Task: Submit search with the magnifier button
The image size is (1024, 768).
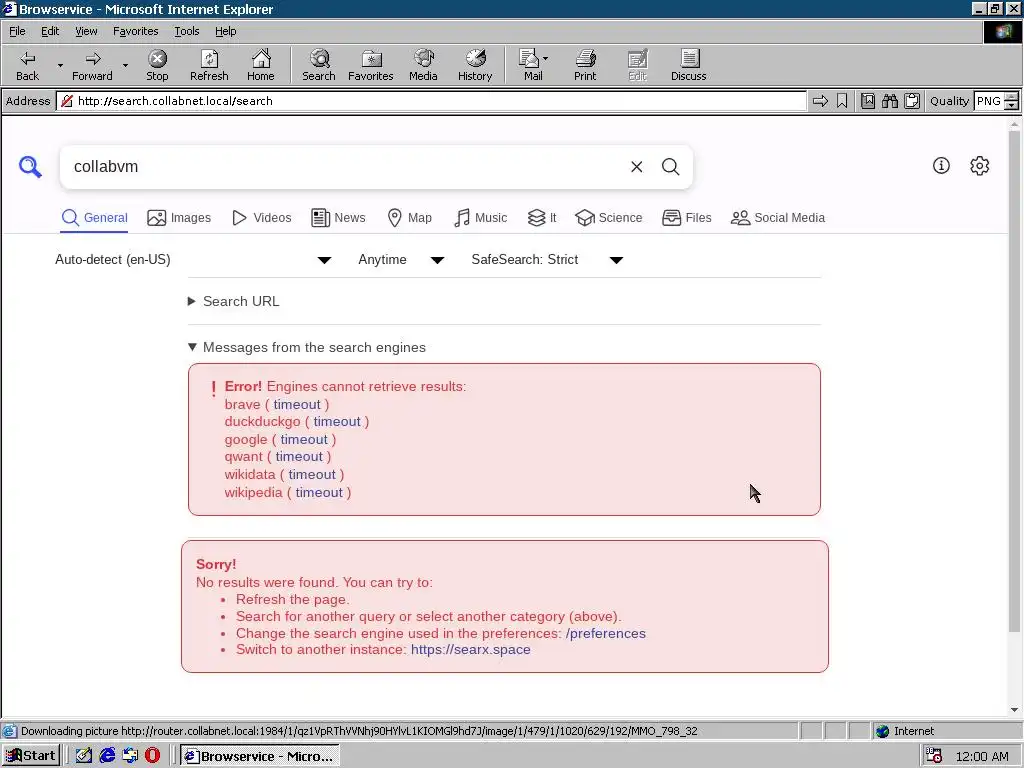Action: [x=671, y=167]
